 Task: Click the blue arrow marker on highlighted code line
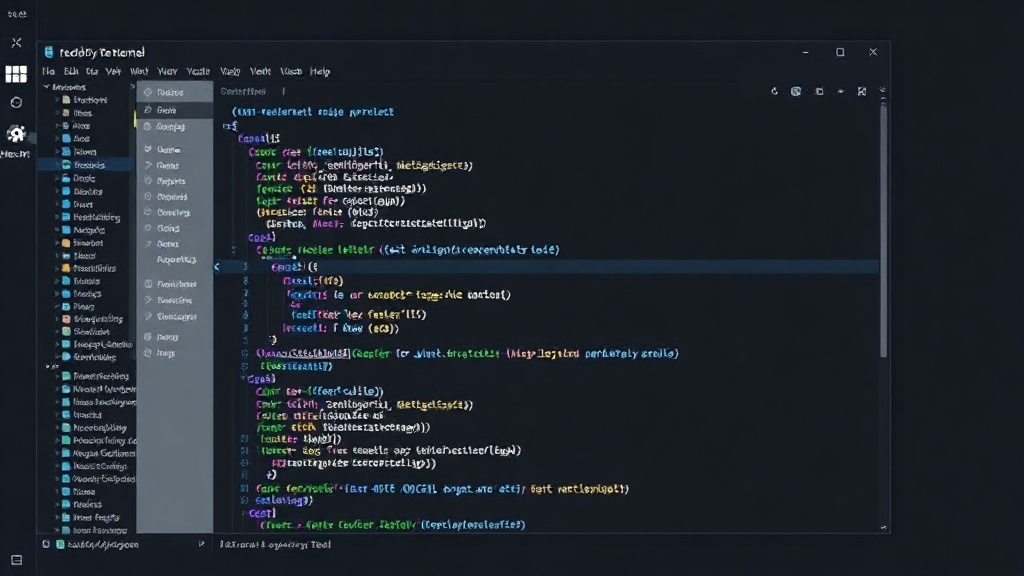(217, 266)
